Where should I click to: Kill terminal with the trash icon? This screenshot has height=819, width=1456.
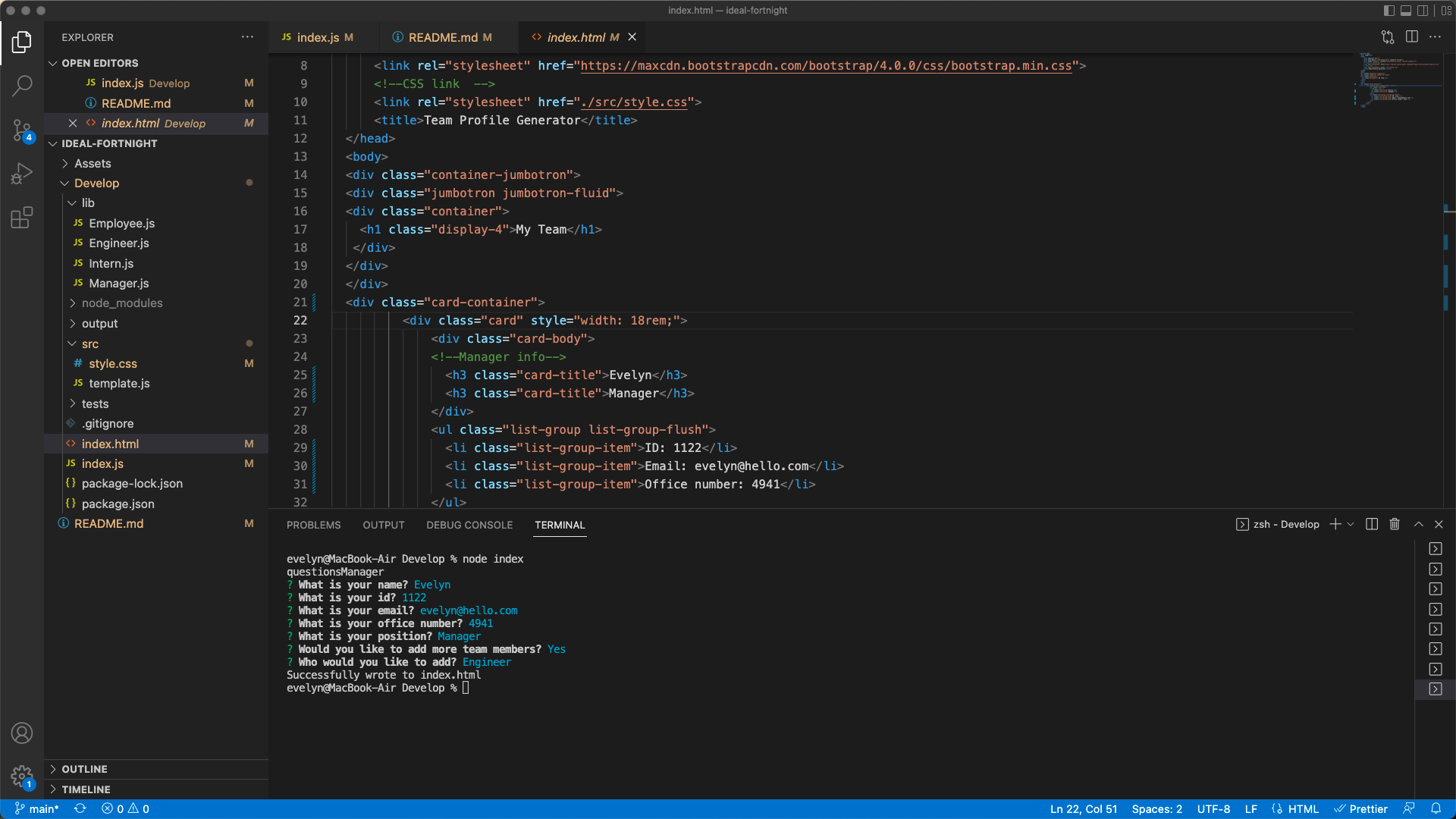[x=1394, y=524]
